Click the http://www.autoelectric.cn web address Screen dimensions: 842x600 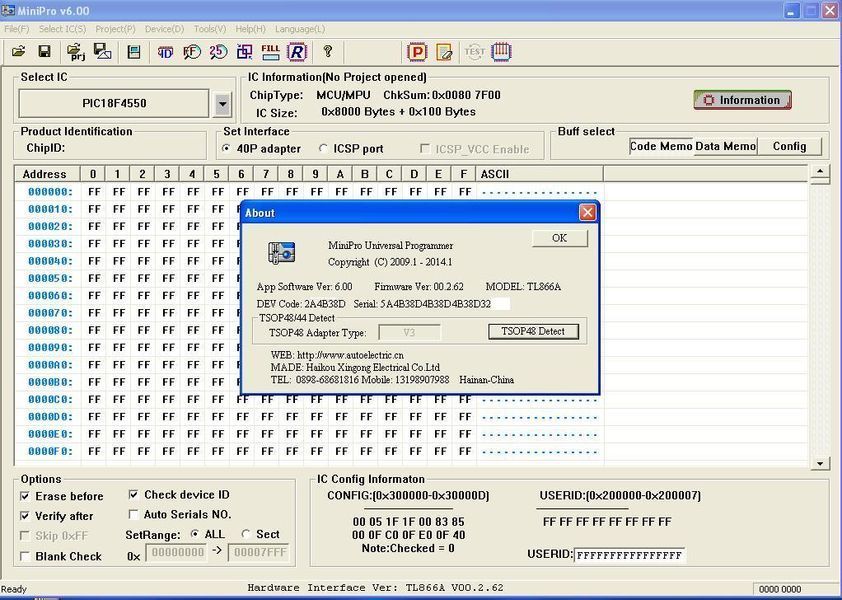[x=350, y=355]
